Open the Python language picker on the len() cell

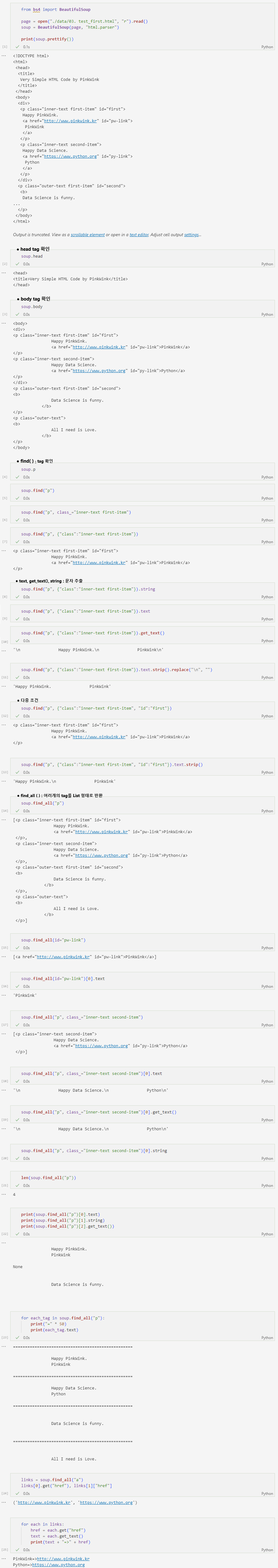(267, 1186)
